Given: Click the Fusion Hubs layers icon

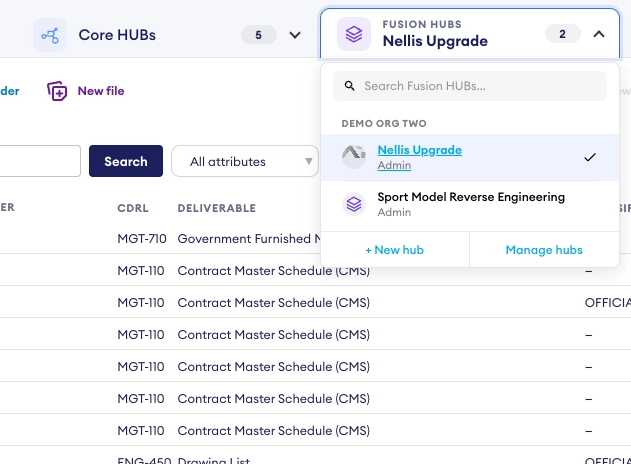Looking at the screenshot, I should point(354,34).
